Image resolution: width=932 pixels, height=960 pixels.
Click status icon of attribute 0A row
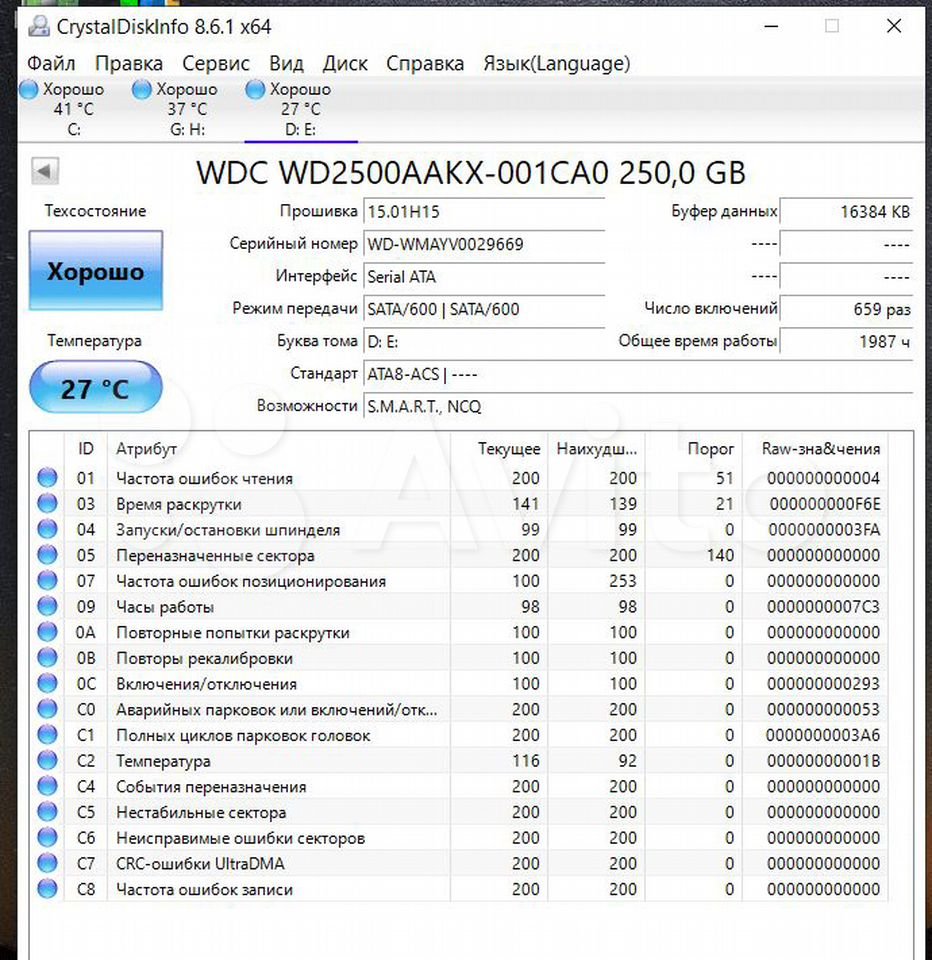click(47, 632)
